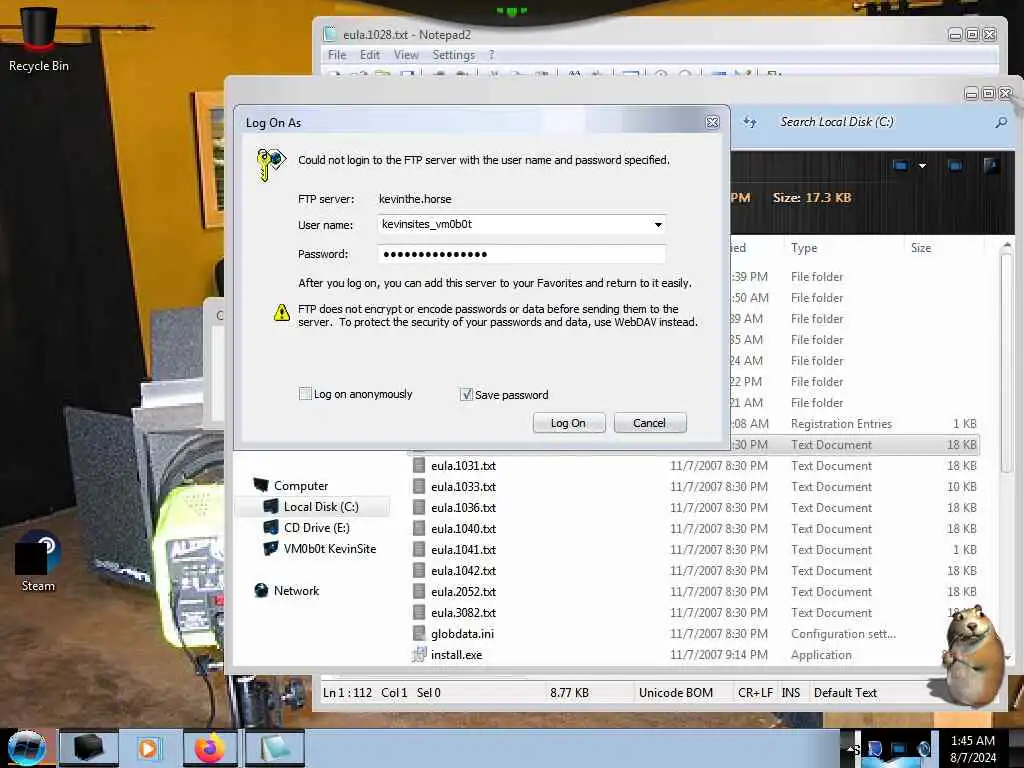Sort files by the Size column header
This screenshot has height=768, width=1024.
921,248
